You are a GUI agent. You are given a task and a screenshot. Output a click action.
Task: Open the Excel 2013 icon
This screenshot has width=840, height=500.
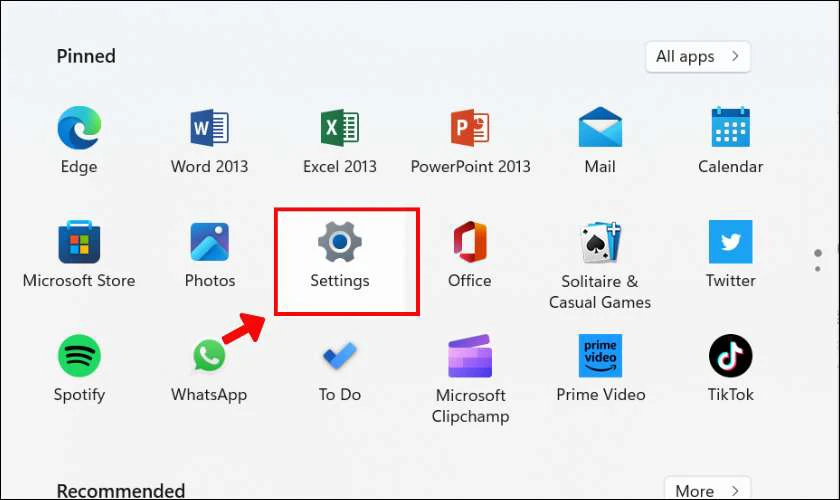coord(340,128)
